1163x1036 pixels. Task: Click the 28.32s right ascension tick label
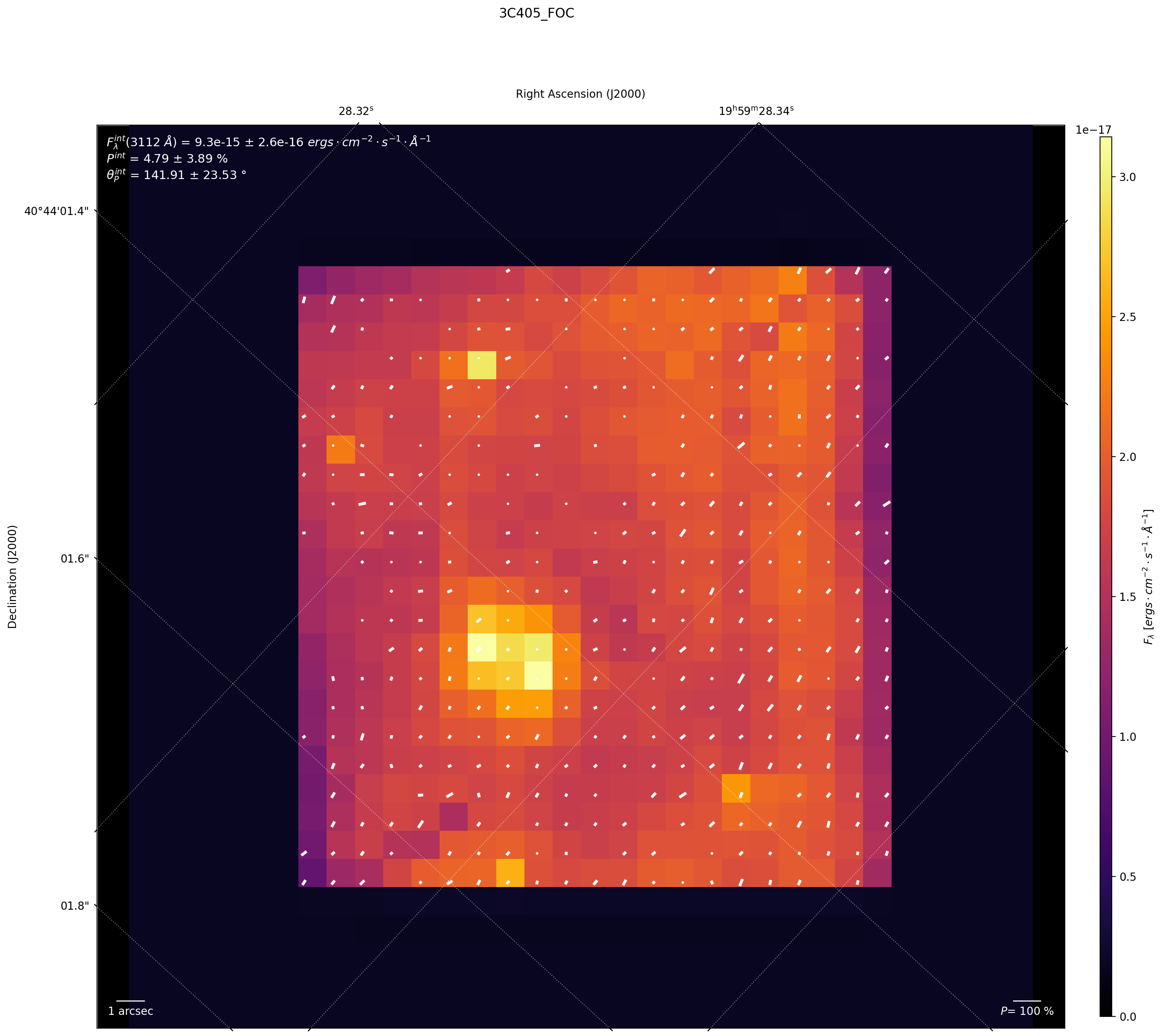point(356,111)
